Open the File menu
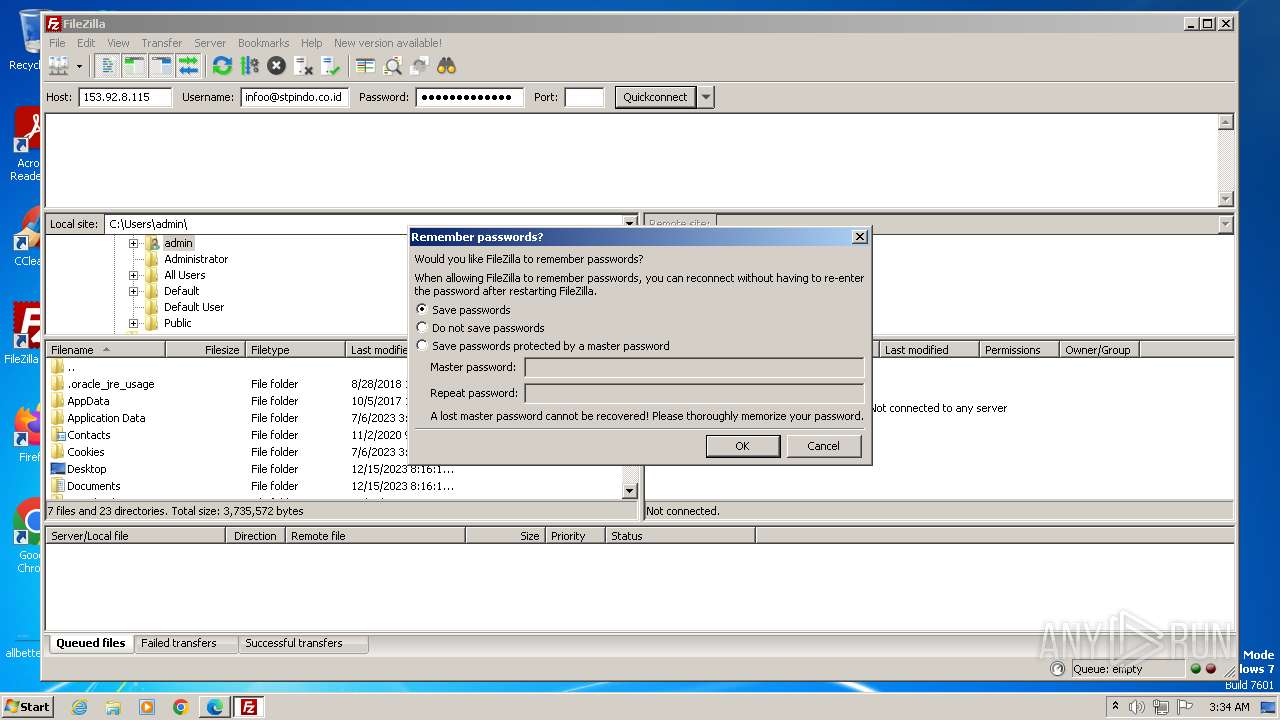Screen dimensions: 1280x720 click(x=58, y=43)
